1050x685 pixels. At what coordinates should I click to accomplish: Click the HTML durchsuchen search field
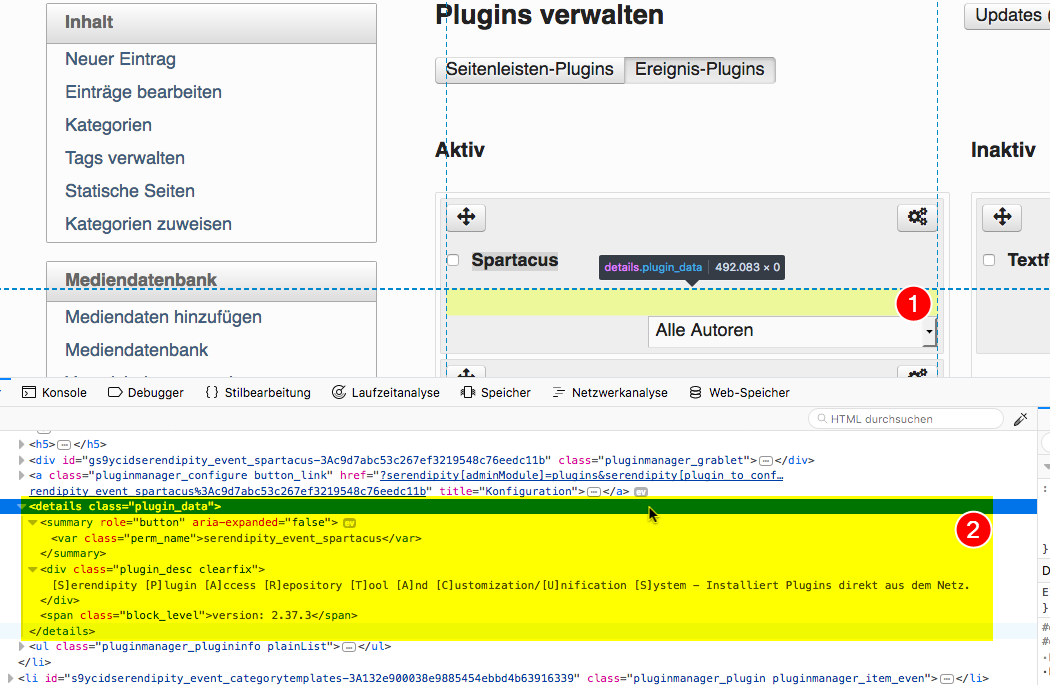pyautogui.click(x=905, y=418)
